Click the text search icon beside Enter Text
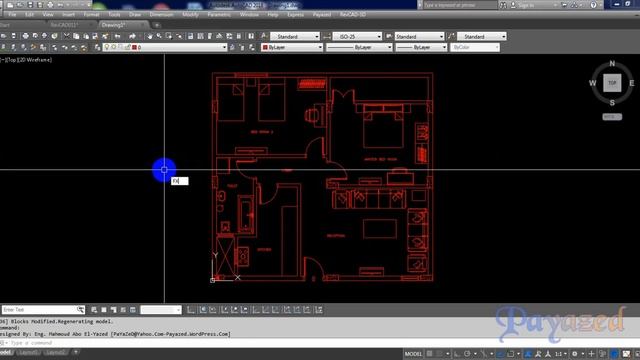Image resolution: width=640 pixels, height=360 pixels. [80, 310]
